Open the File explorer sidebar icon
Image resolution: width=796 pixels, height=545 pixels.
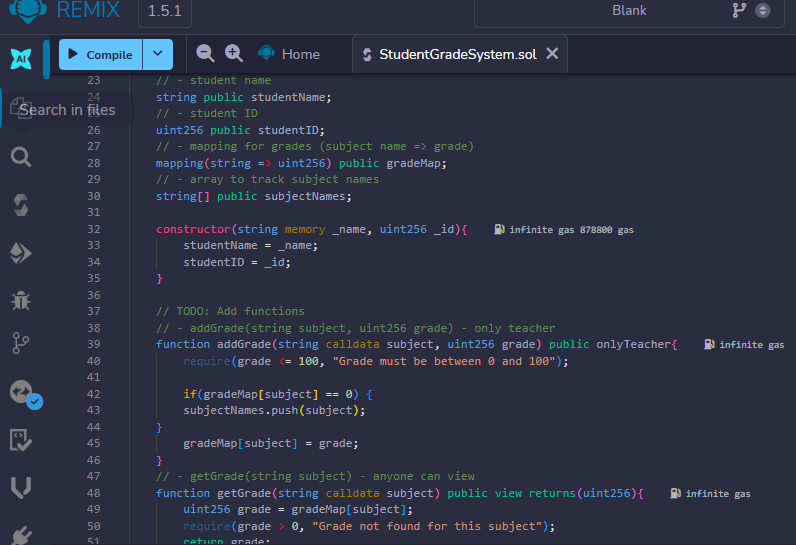[x=21, y=108]
